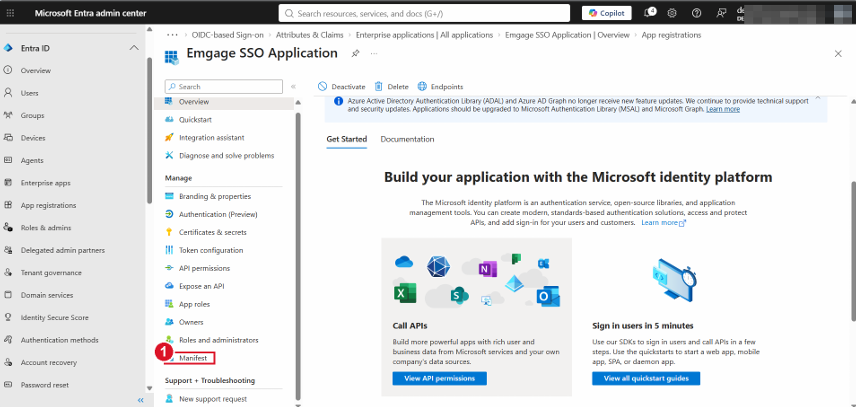856x407 pixels.
Task: Open Agents in the left sidebar
Action: 32,160
